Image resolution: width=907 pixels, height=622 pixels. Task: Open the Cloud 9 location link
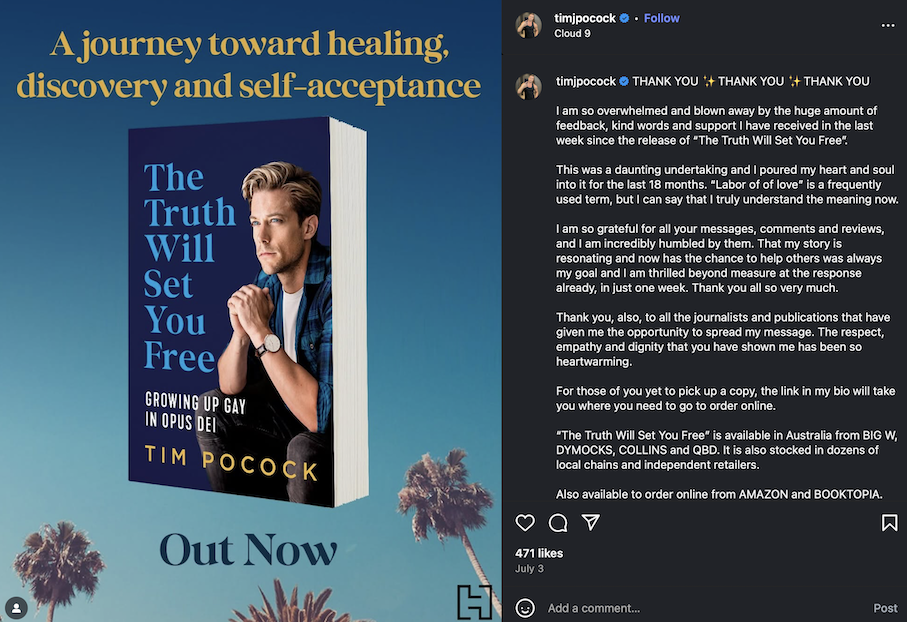572,34
